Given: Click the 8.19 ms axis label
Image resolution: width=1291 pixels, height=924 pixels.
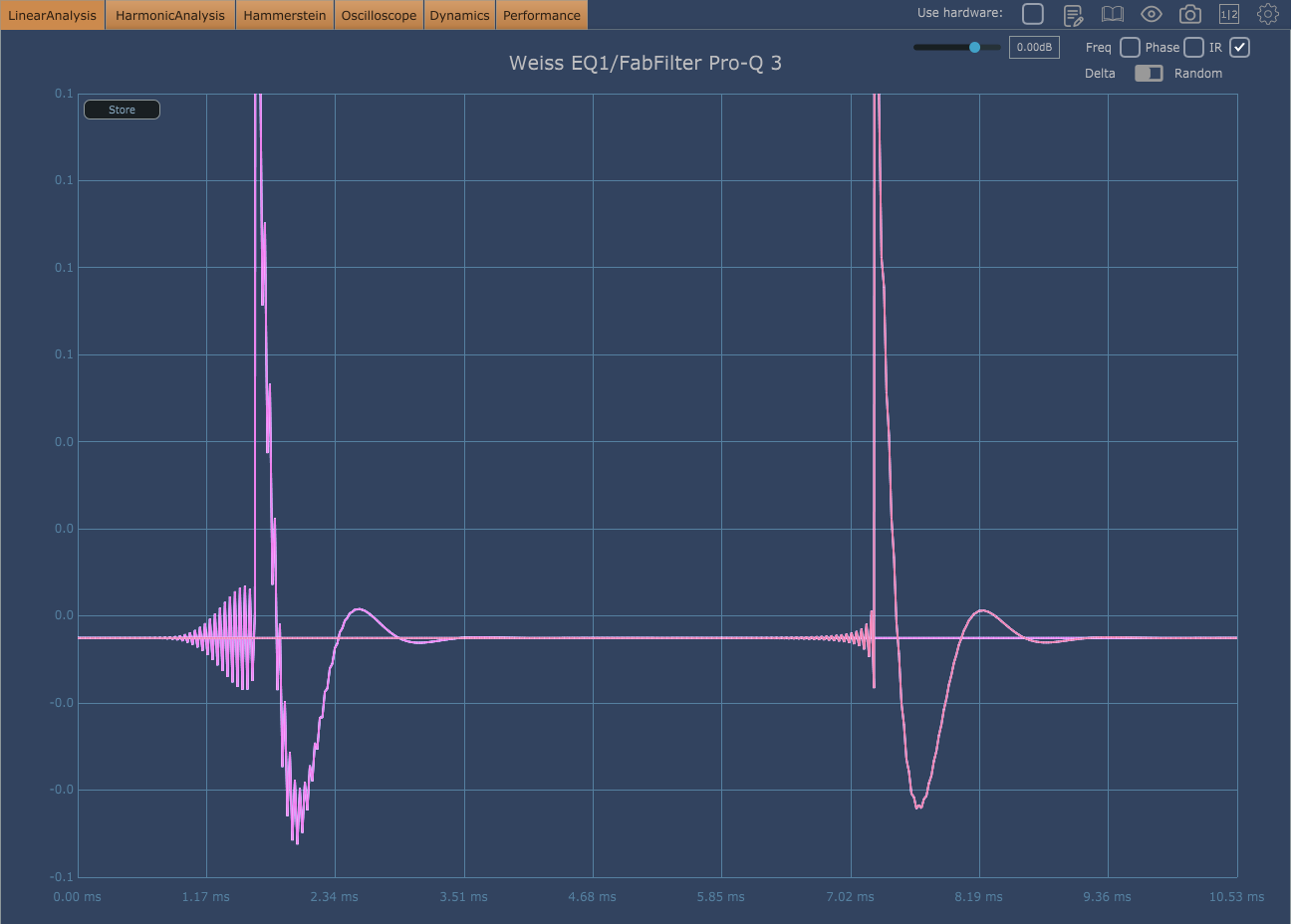Looking at the screenshot, I should 979,896.
